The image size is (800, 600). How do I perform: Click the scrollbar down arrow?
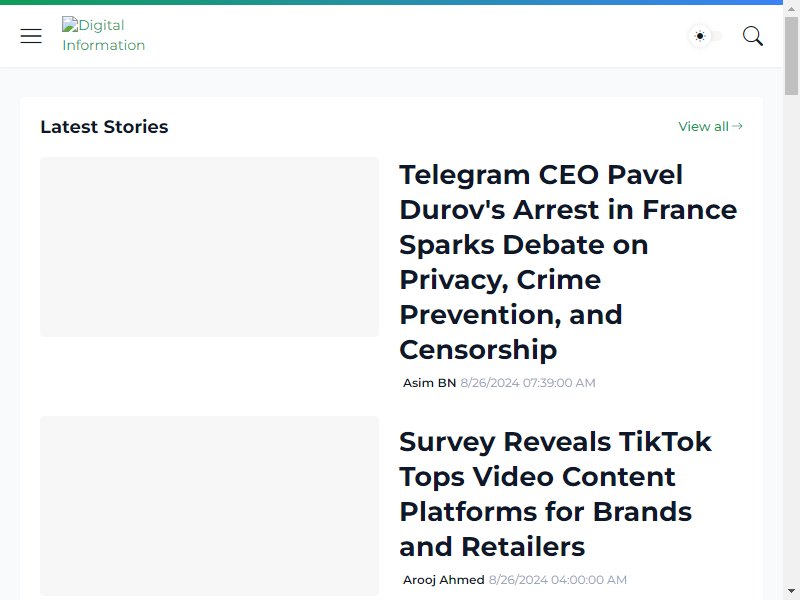pyautogui.click(x=791, y=591)
